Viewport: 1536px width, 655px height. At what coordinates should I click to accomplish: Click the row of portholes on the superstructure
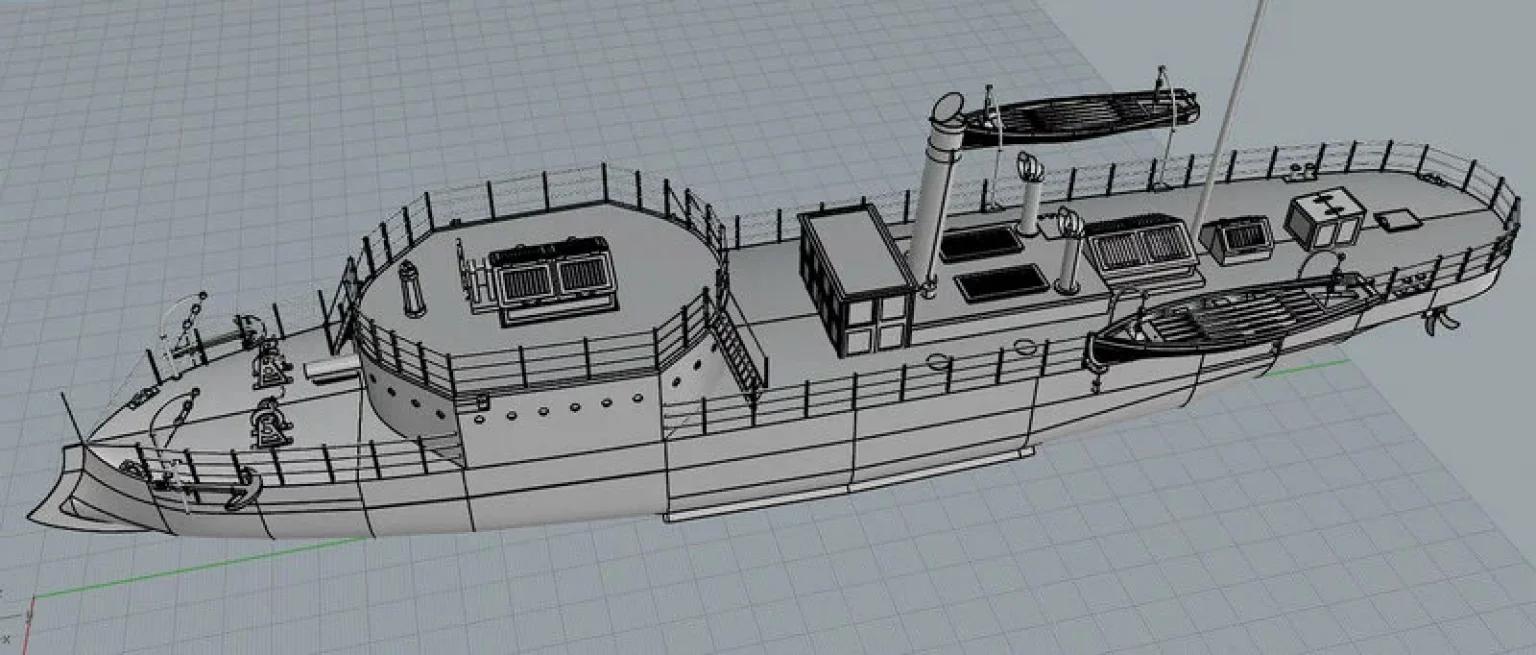[560, 409]
